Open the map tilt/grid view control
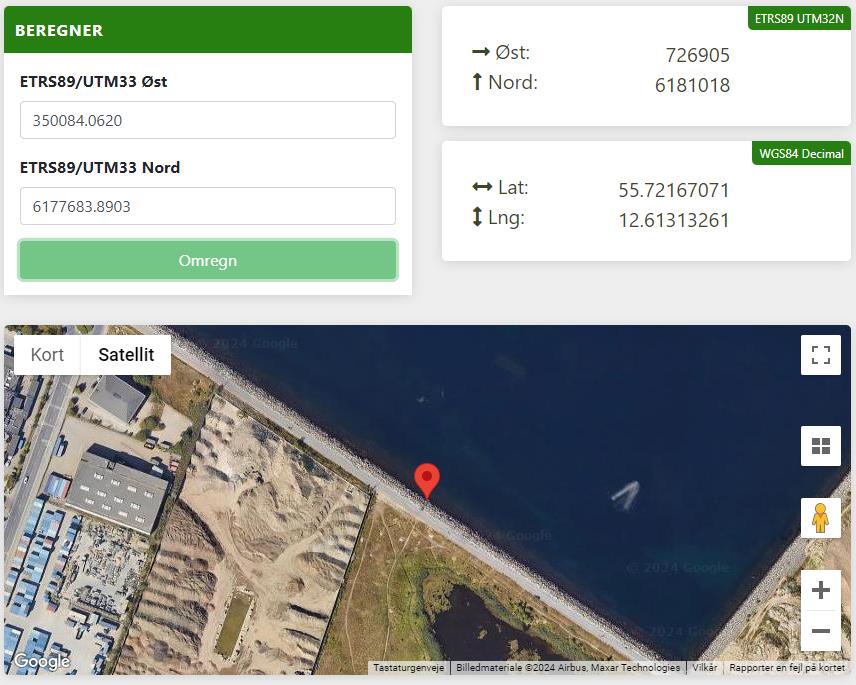Viewport: 856px width, 685px height. point(821,446)
